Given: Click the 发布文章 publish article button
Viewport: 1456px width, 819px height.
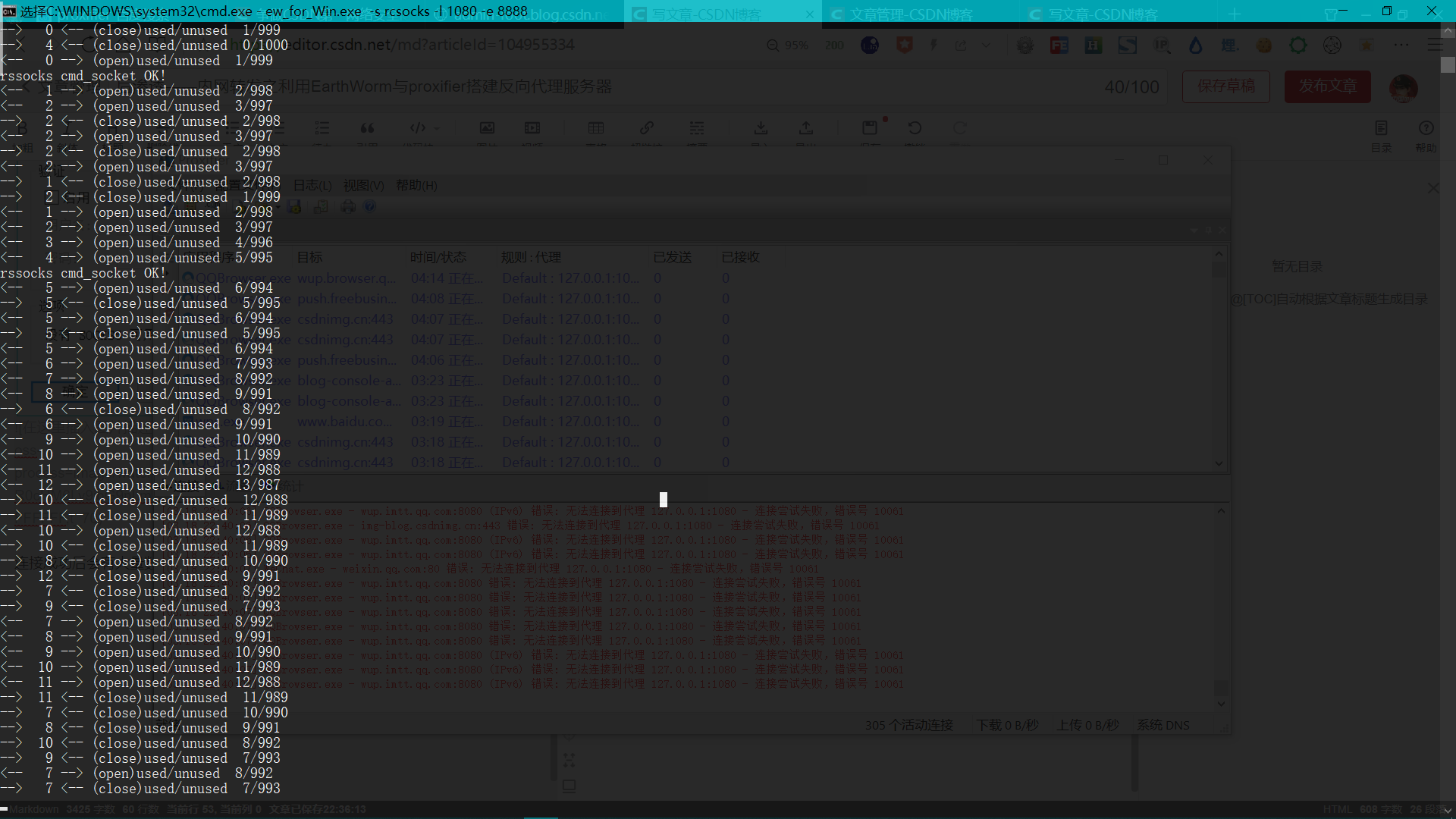Looking at the screenshot, I should click(x=1328, y=86).
